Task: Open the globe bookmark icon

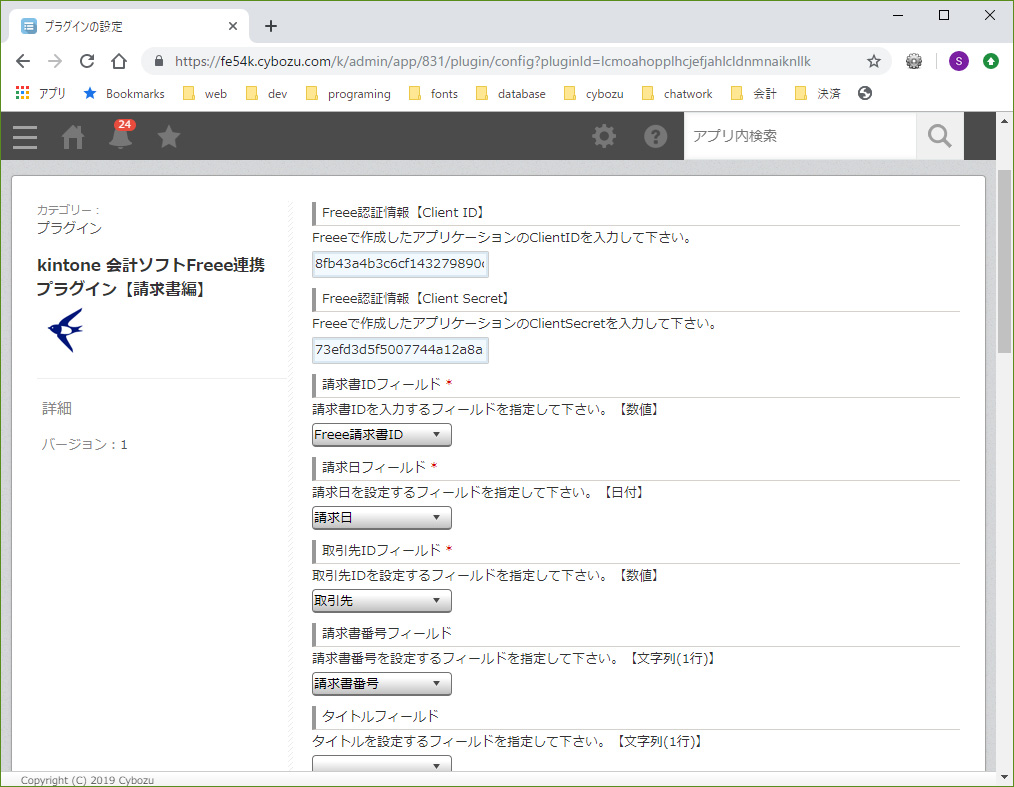Action: (865, 94)
